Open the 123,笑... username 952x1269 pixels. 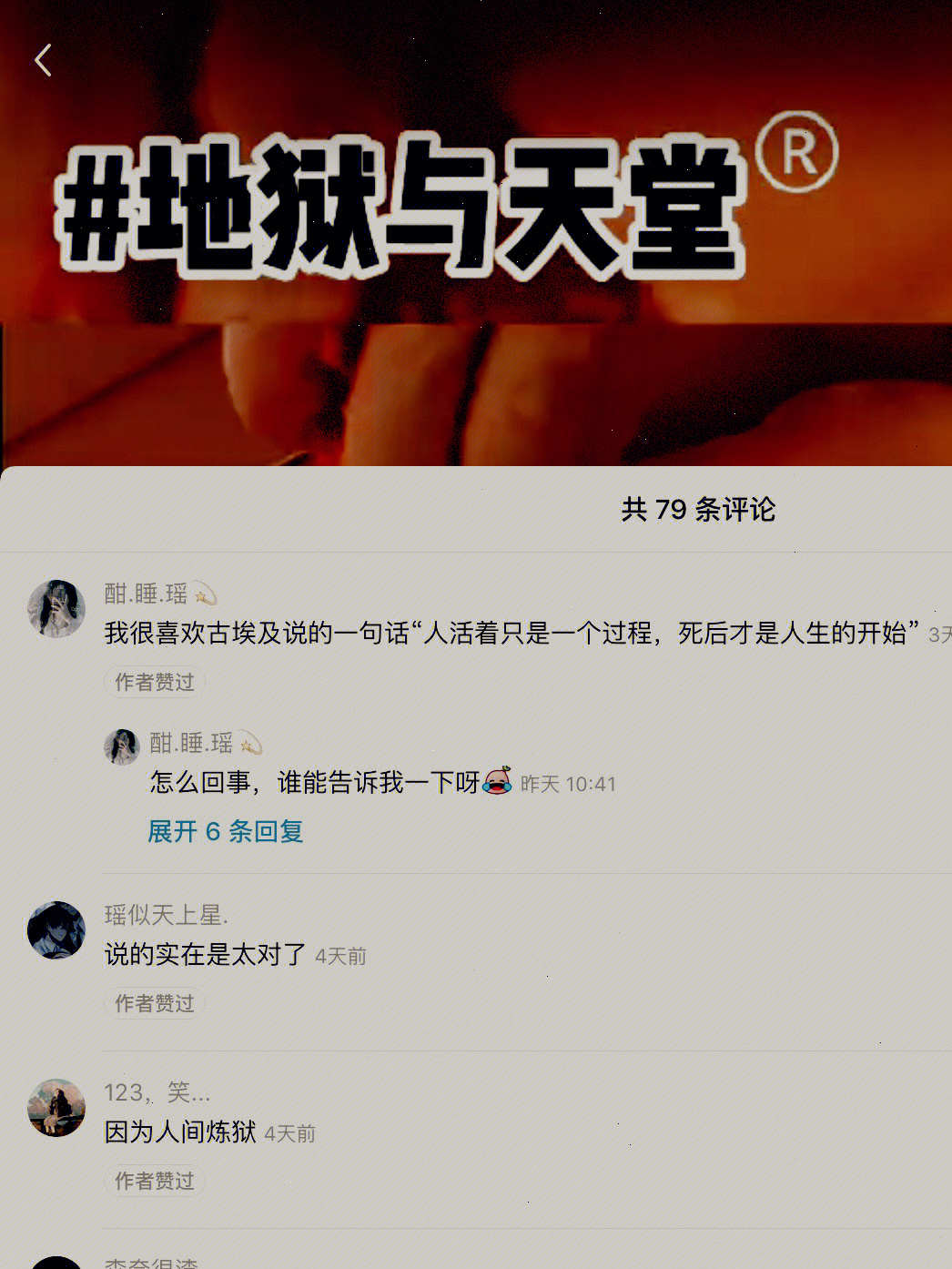pos(157,1092)
